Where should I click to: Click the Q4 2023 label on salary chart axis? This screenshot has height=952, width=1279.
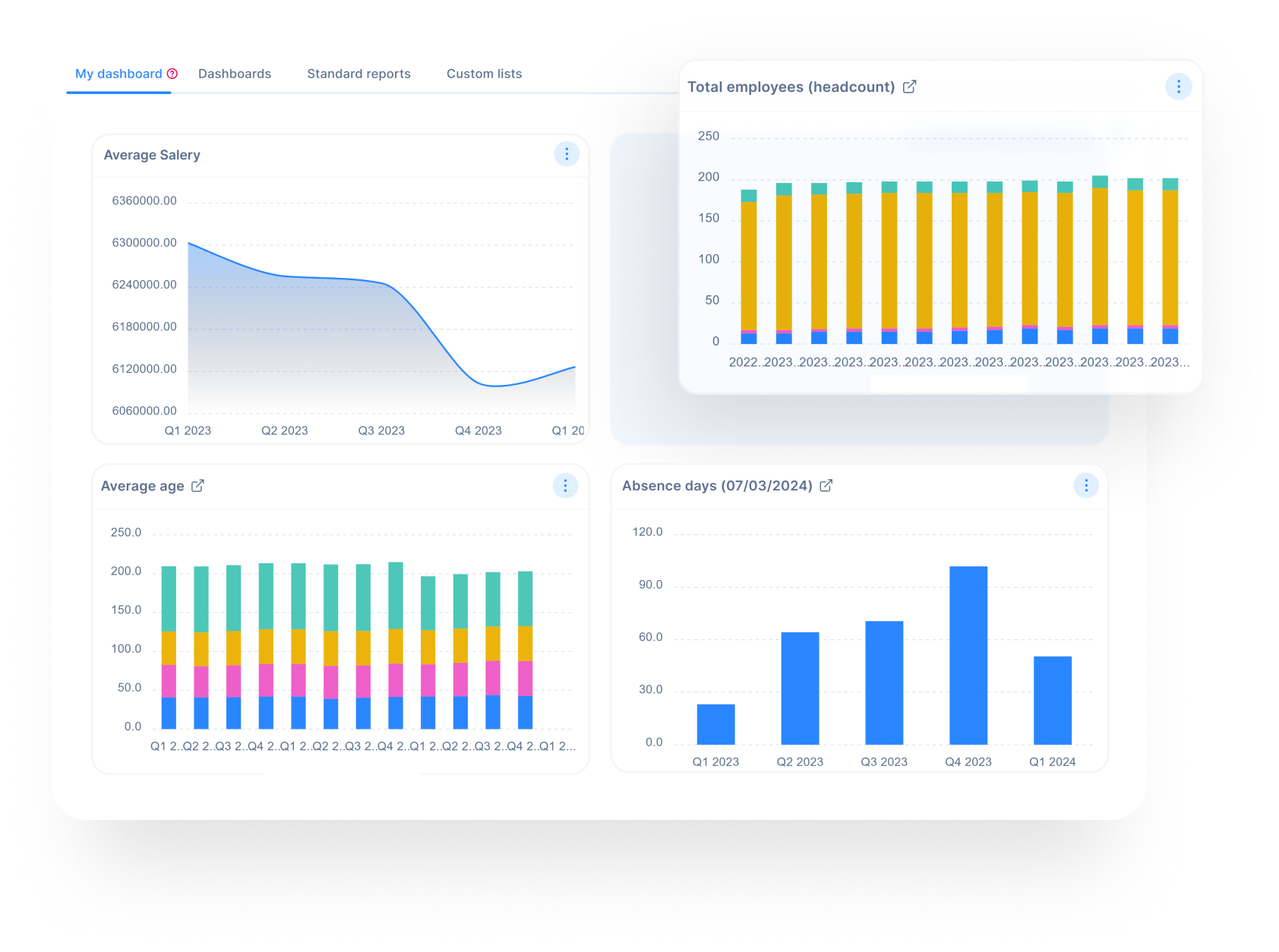pyautogui.click(x=478, y=430)
